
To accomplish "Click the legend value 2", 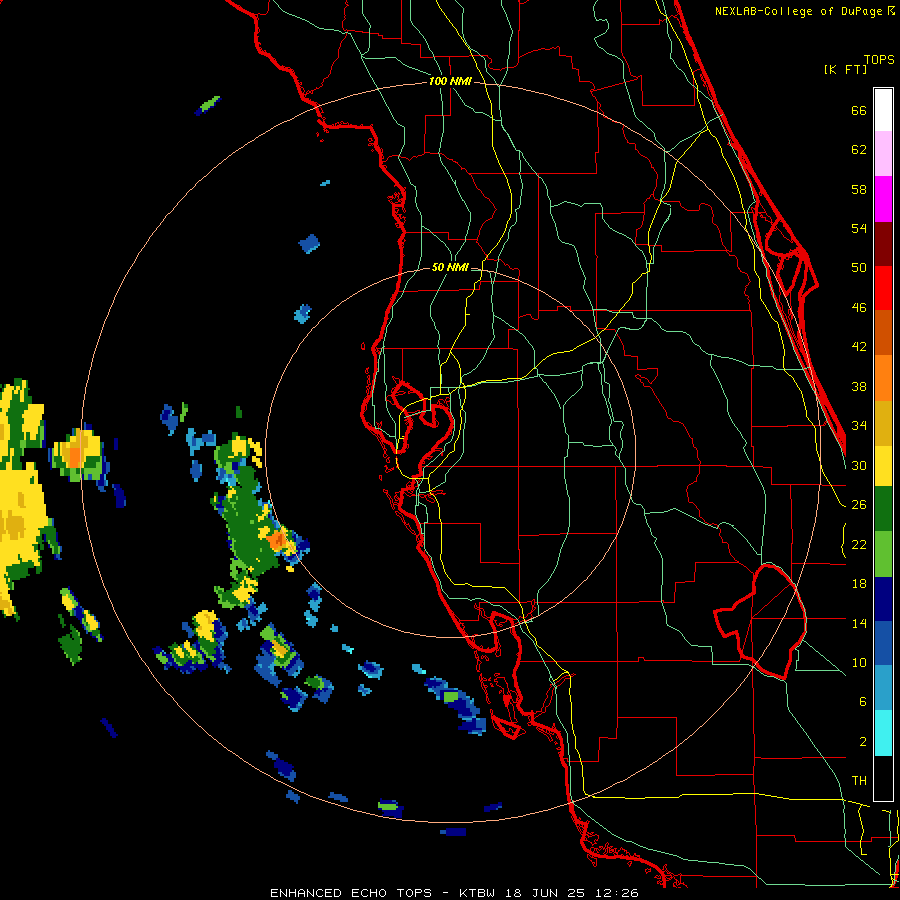I will 863,742.
